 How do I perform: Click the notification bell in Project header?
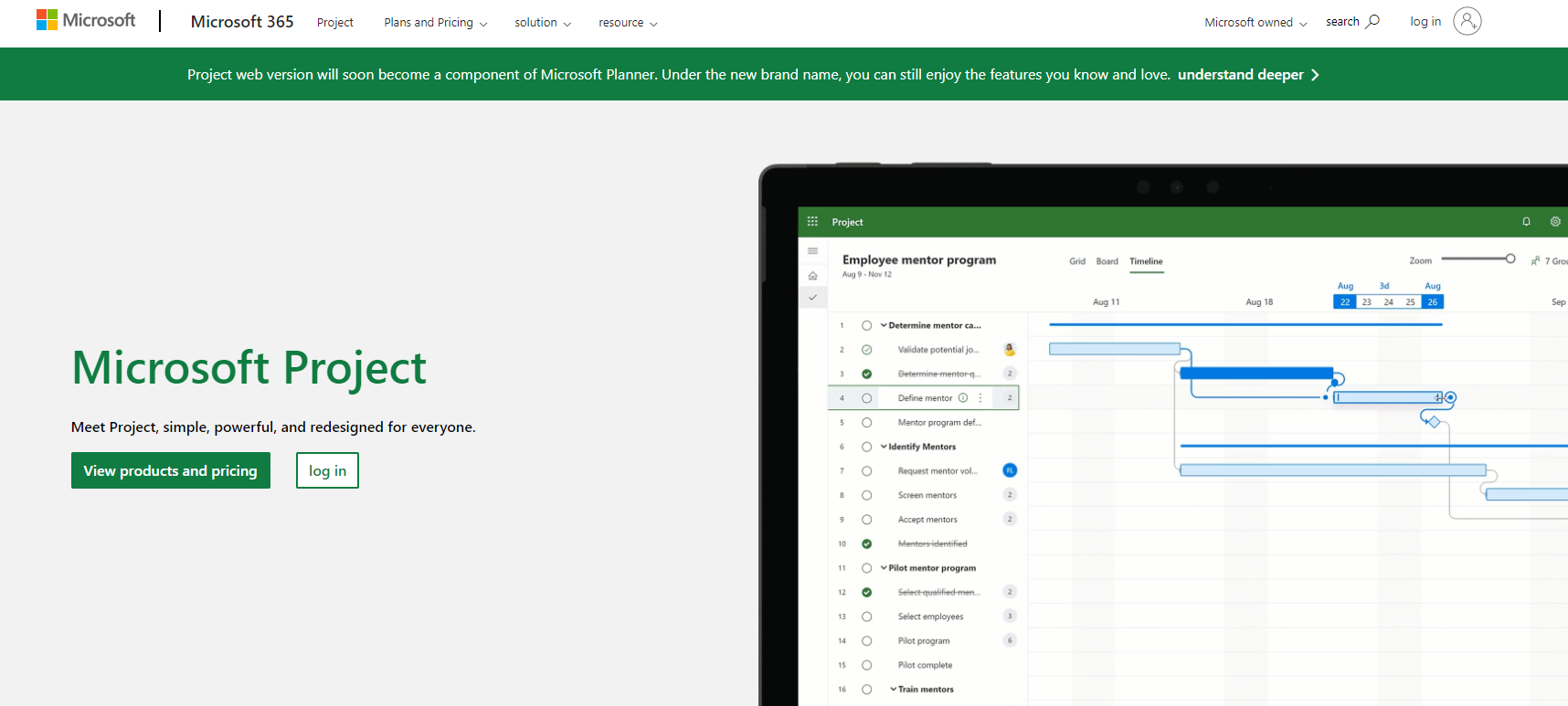pyautogui.click(x=1526, y=222)
